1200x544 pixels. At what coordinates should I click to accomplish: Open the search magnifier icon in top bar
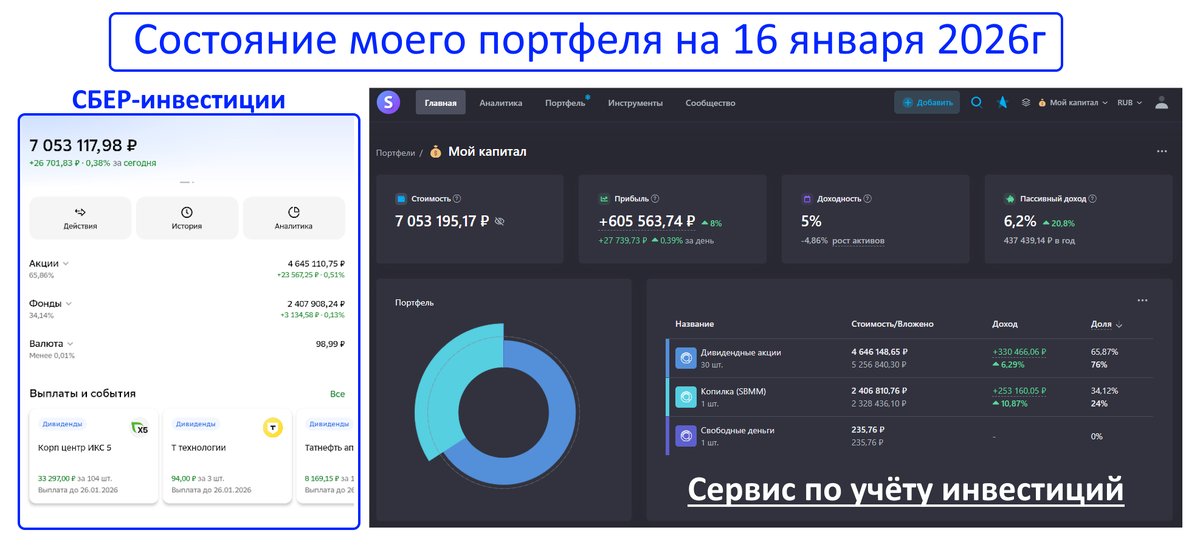pyautogui.click(x=977, y=102)
